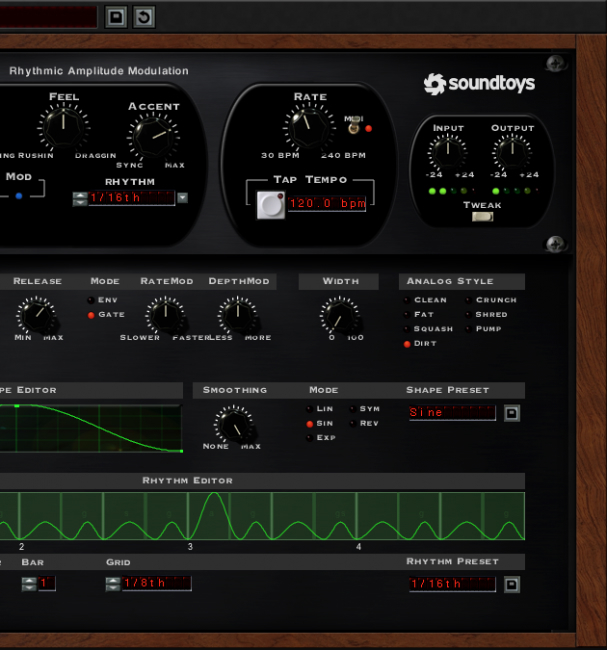Click the Input gain knob

pos(448,152)
